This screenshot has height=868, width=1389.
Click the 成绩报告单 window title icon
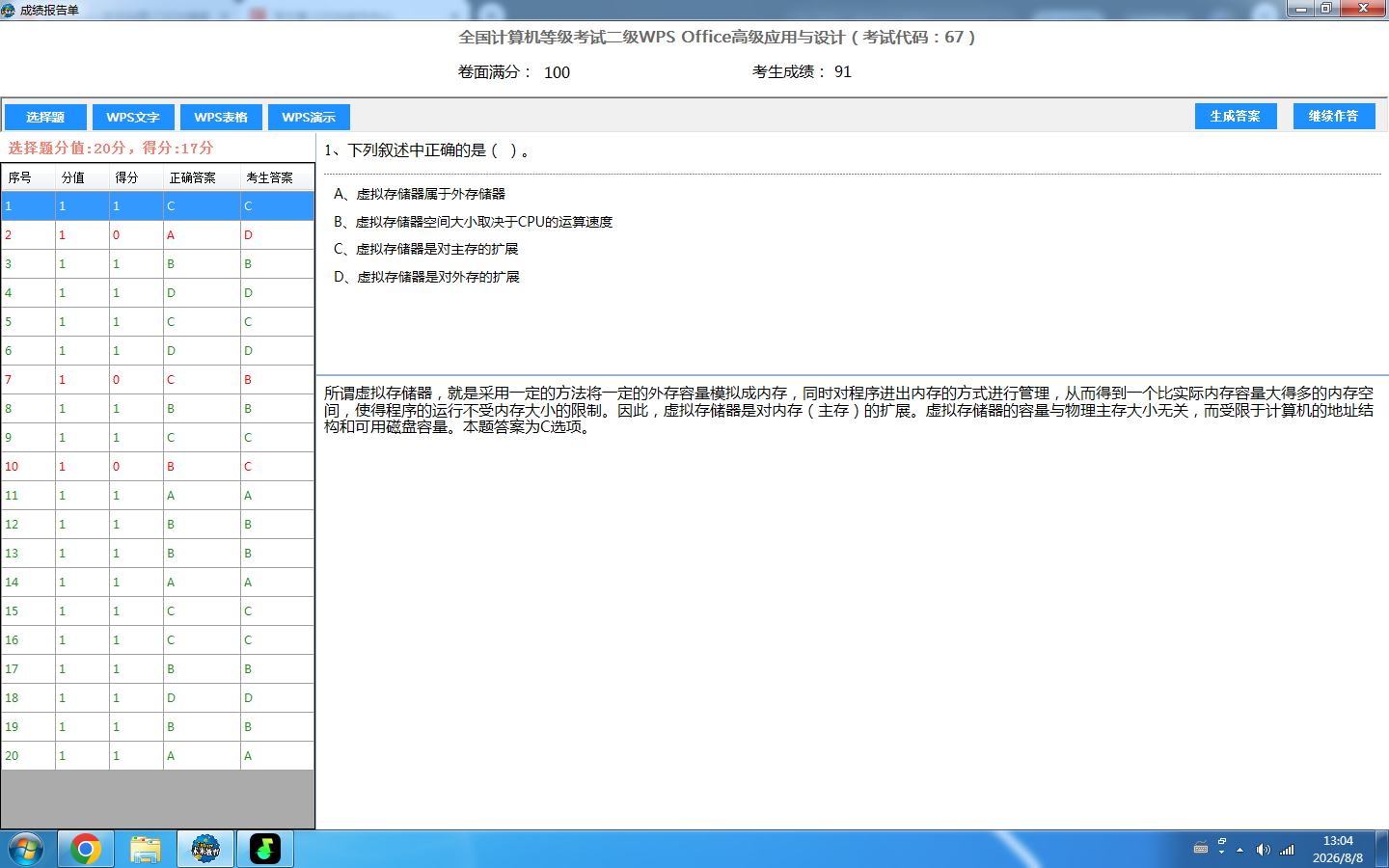pyautogui.click(x=9, y=10)
